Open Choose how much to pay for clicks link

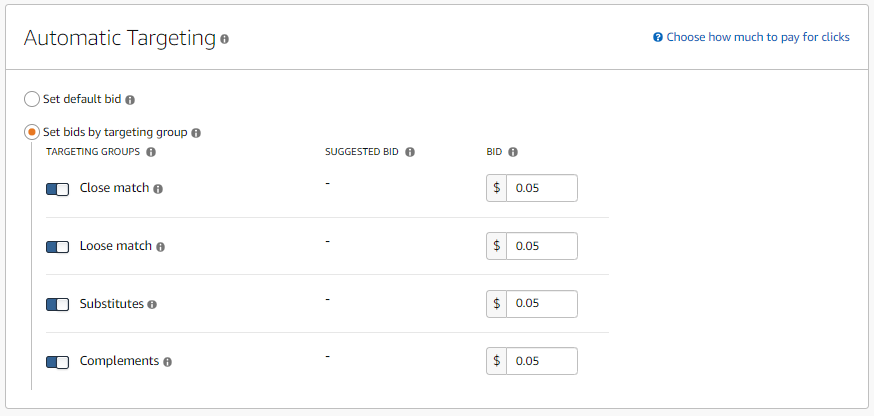[x=751, y=37]
